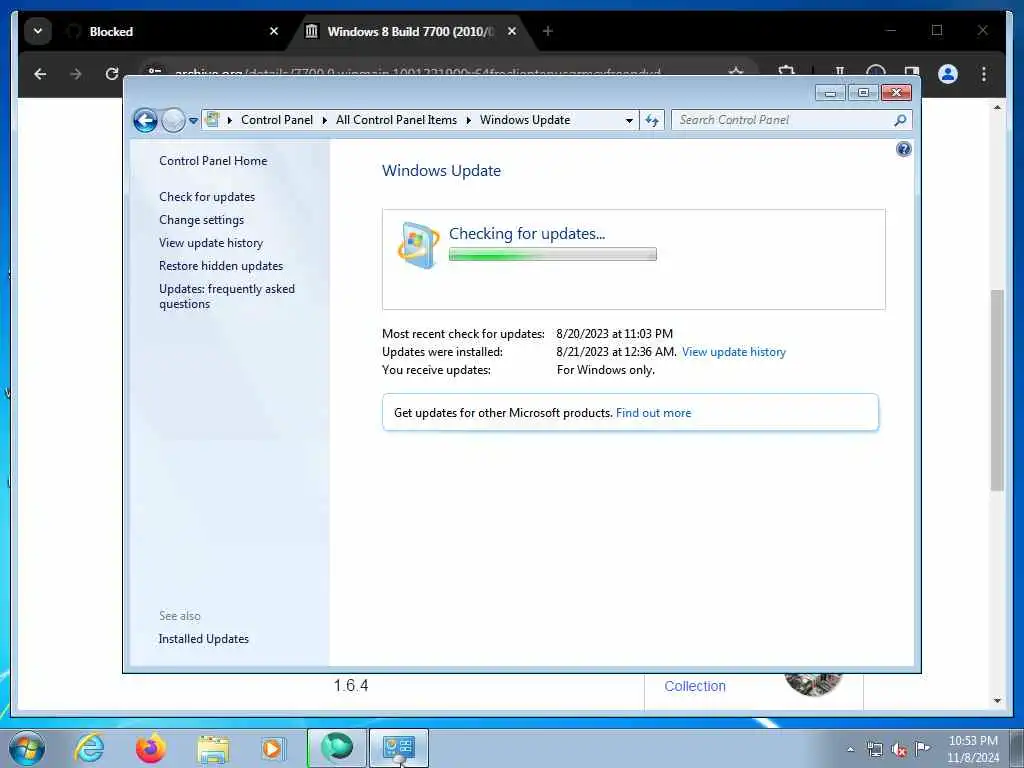
Task: Click Check for updates in sidebar
Action: point(207,197)
